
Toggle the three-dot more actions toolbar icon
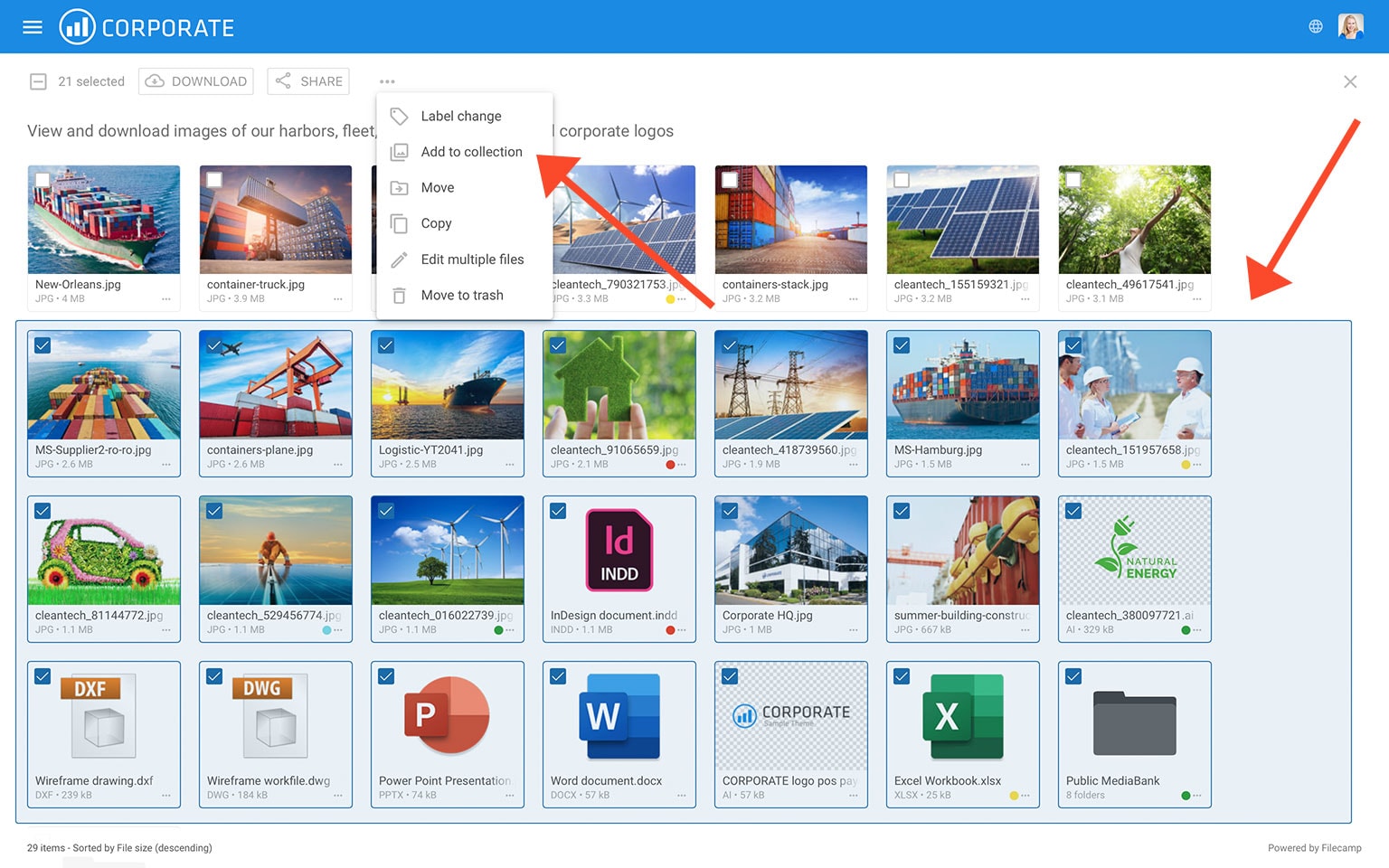coord(387,81)
